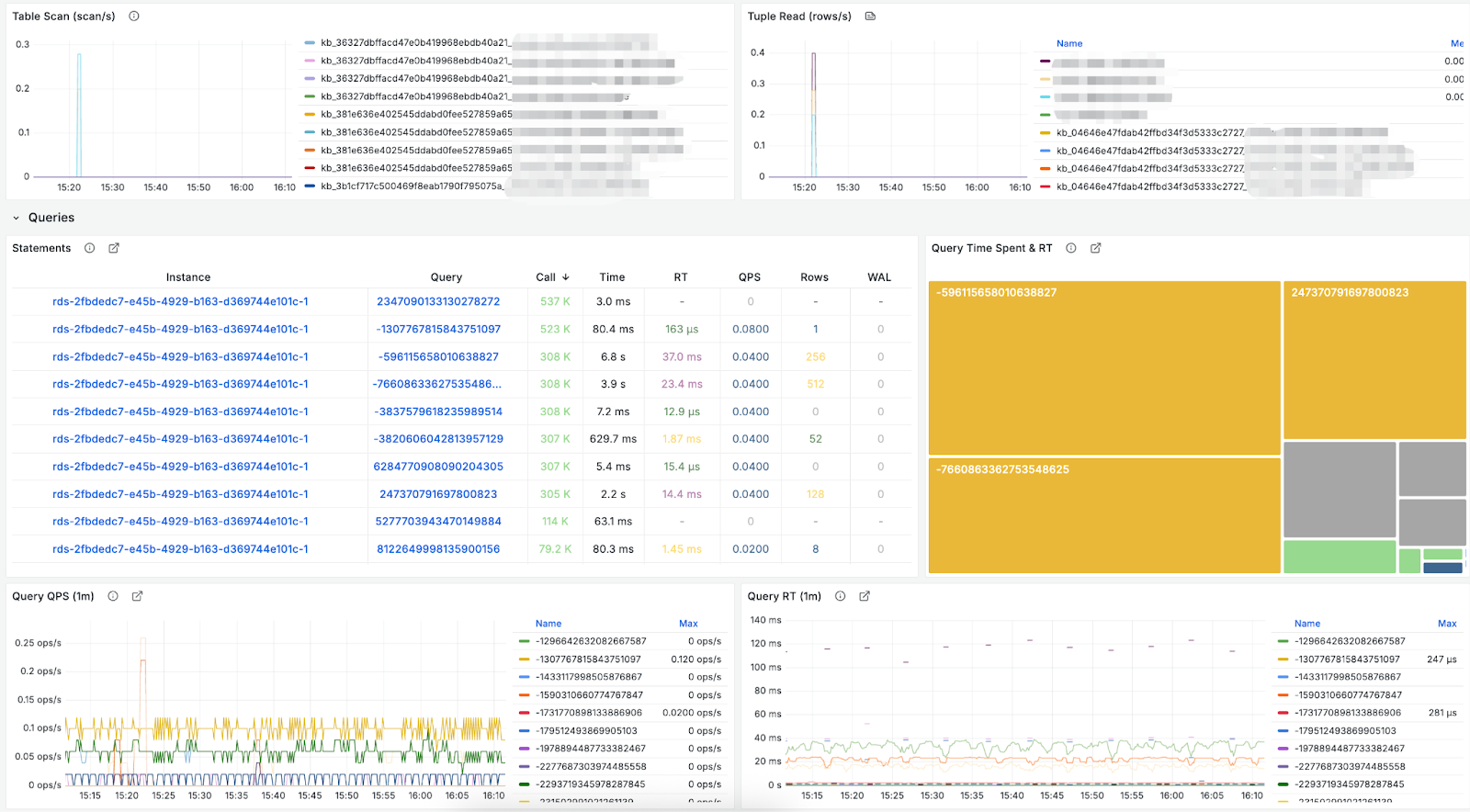This screenshot has height=812, width=1470.
Task: Toggle series -1731770898133886906 in Query RT legend
Action: tap(1347, 713)
